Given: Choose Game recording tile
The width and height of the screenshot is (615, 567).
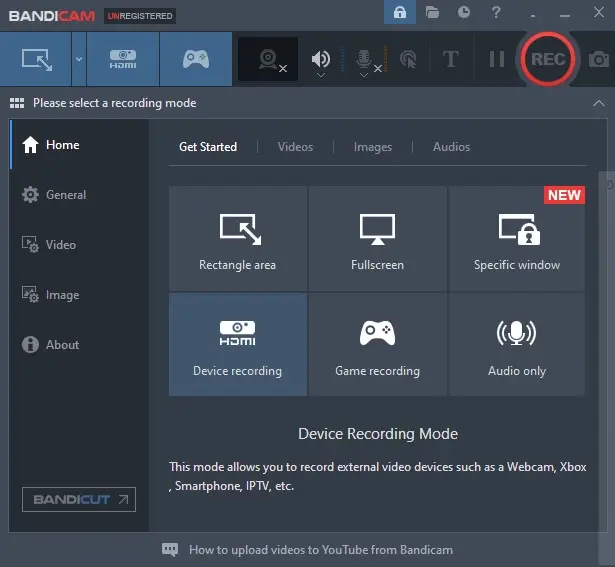Looking at the screenshot, I should (x=377, y=345).
